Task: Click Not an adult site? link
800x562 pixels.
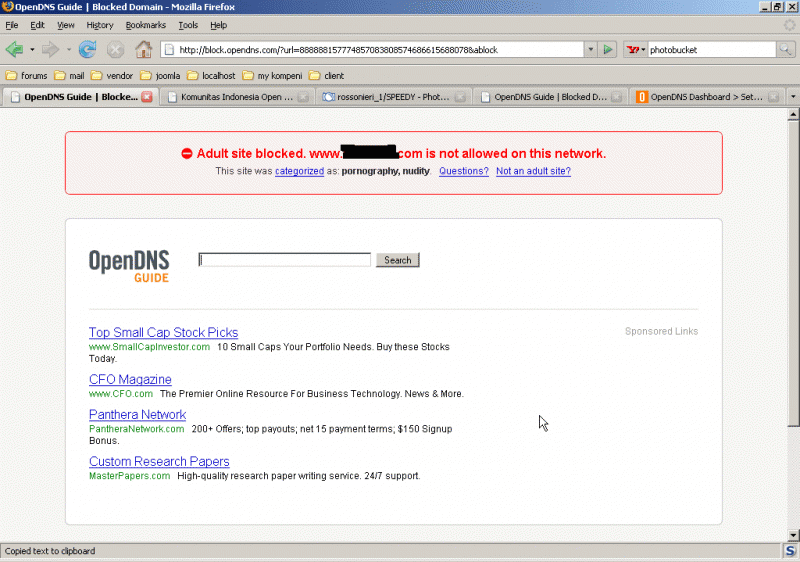Action: (533, 171)
